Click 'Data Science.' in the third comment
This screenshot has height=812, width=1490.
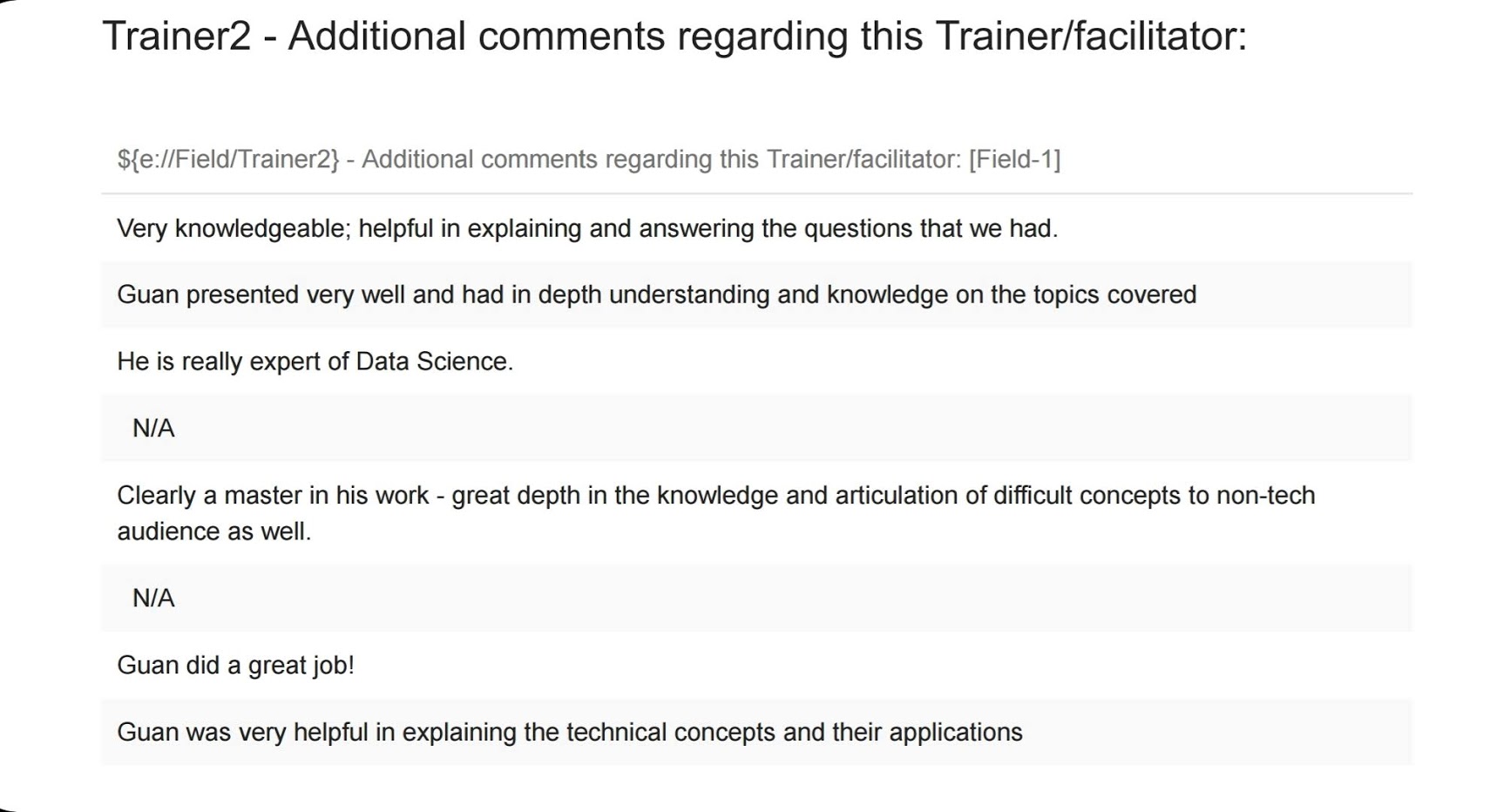coord(435,362)
